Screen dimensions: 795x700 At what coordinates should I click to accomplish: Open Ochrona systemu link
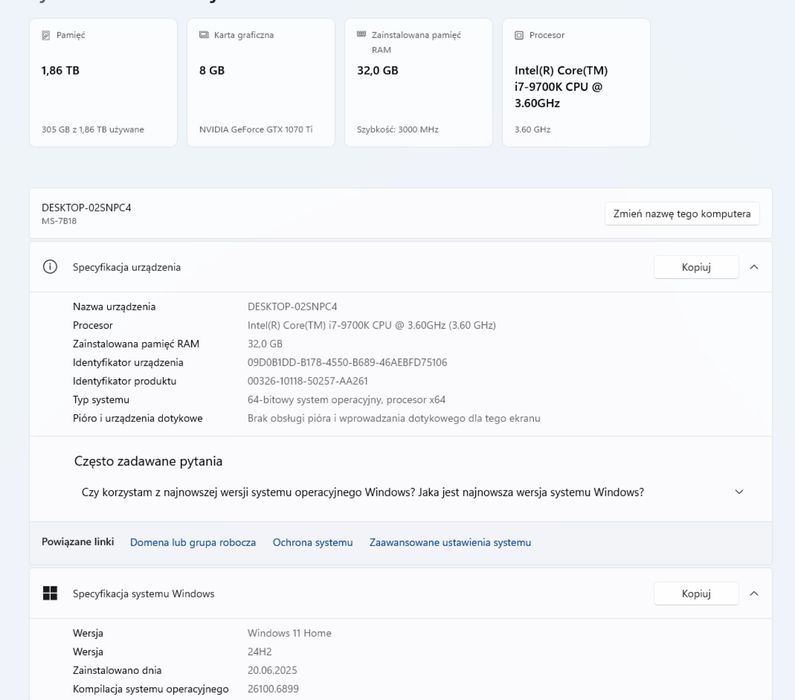312,542
